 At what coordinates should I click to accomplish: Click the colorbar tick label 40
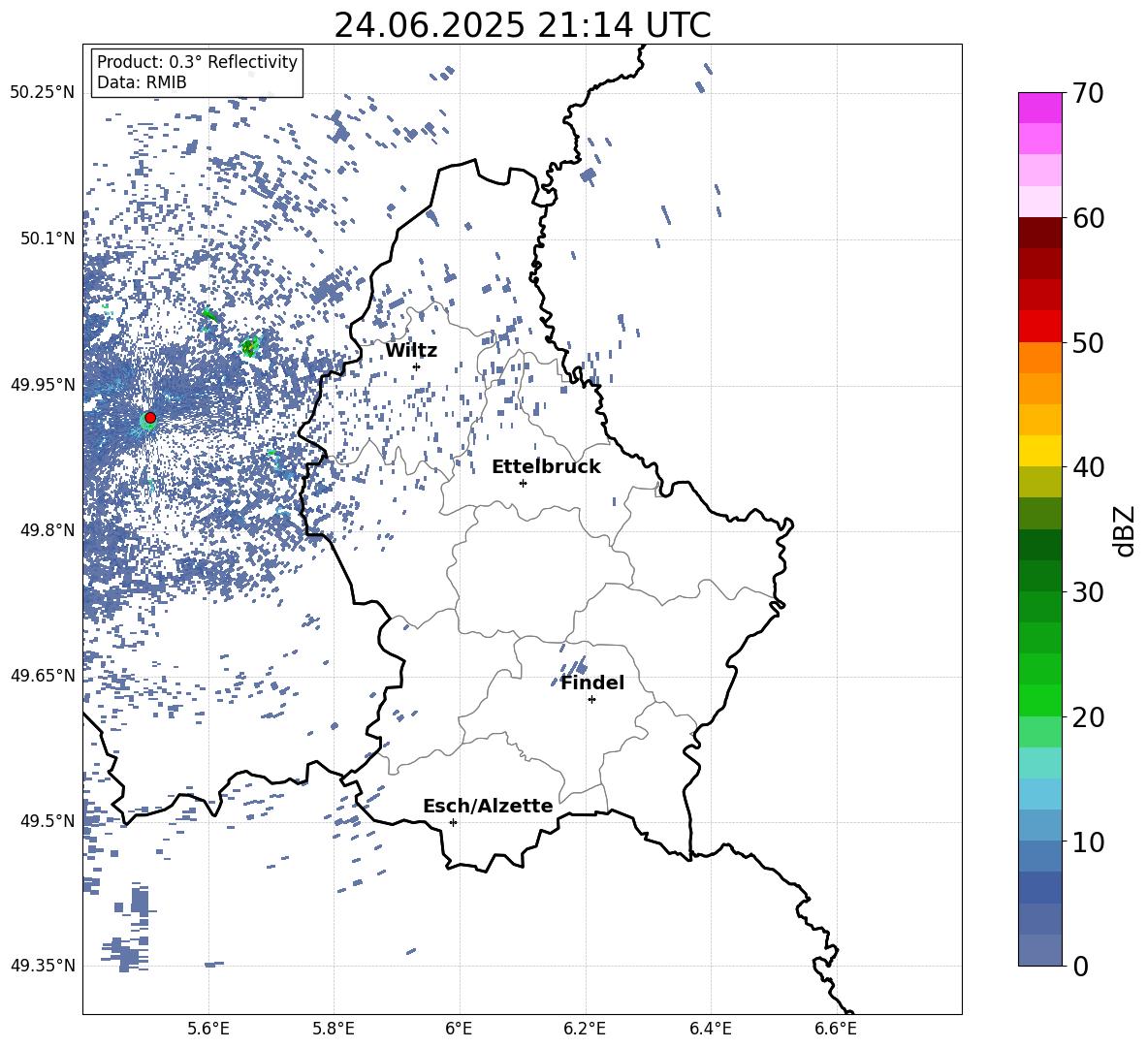pos(1088,467)
